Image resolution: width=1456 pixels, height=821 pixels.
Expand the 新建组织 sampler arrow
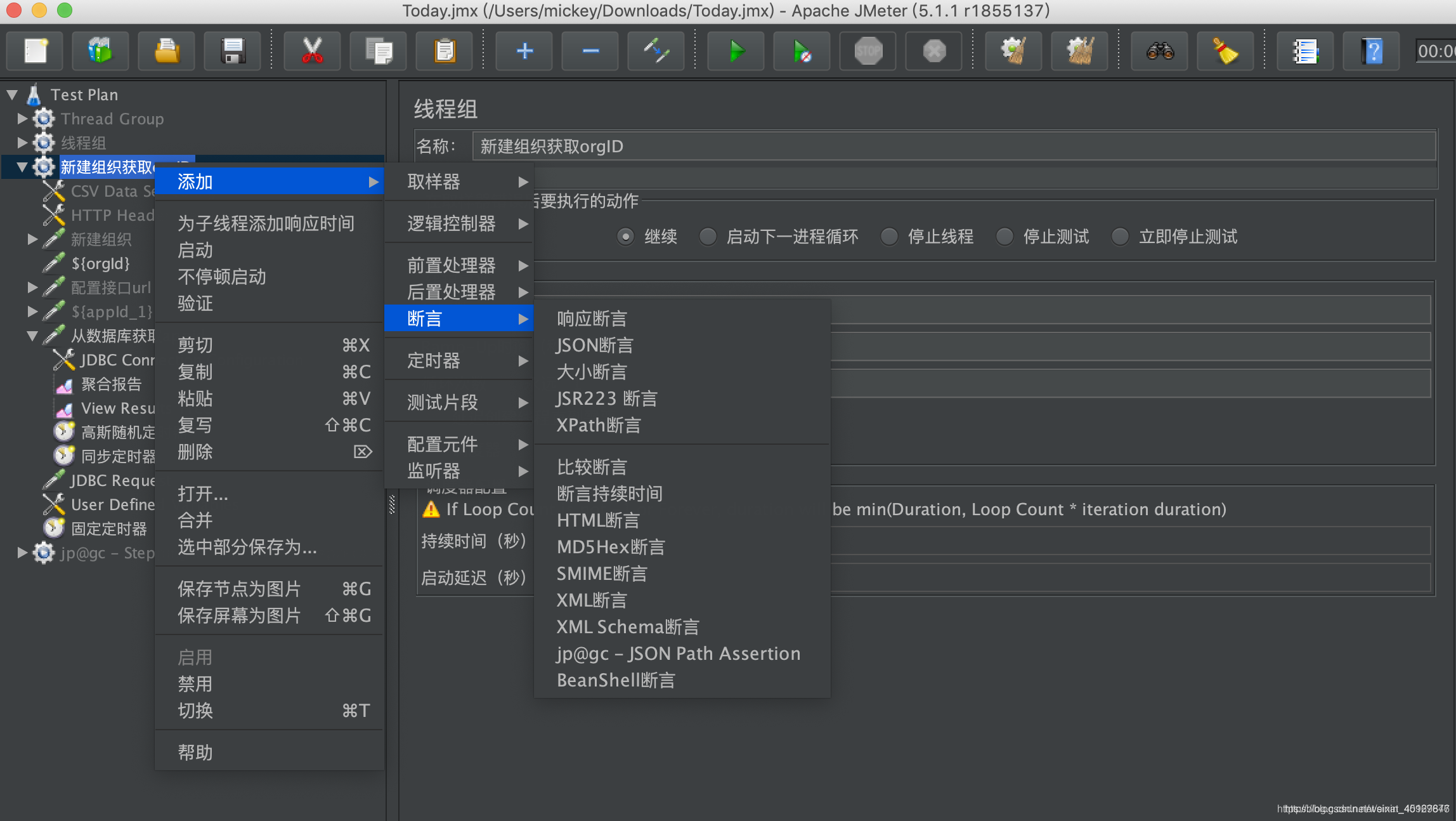32,239
